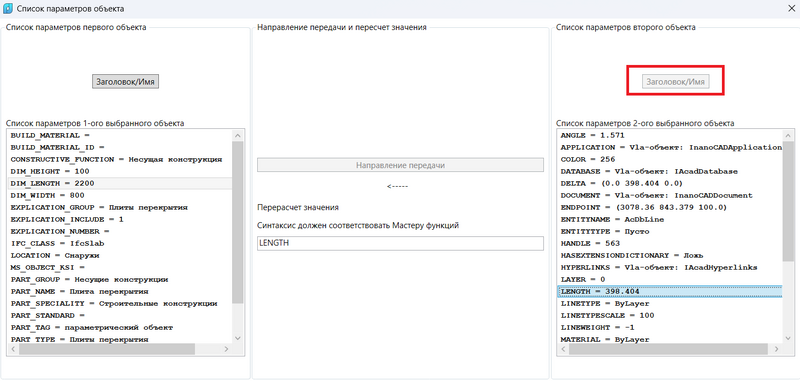
Task: Click the Направление передачи button
Action: point(401,165)
